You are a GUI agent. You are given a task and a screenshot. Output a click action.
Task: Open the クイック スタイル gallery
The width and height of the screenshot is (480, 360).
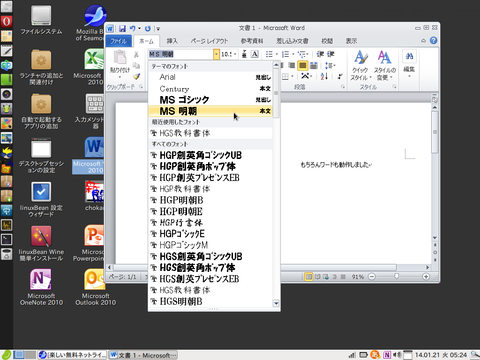[360, 65]
